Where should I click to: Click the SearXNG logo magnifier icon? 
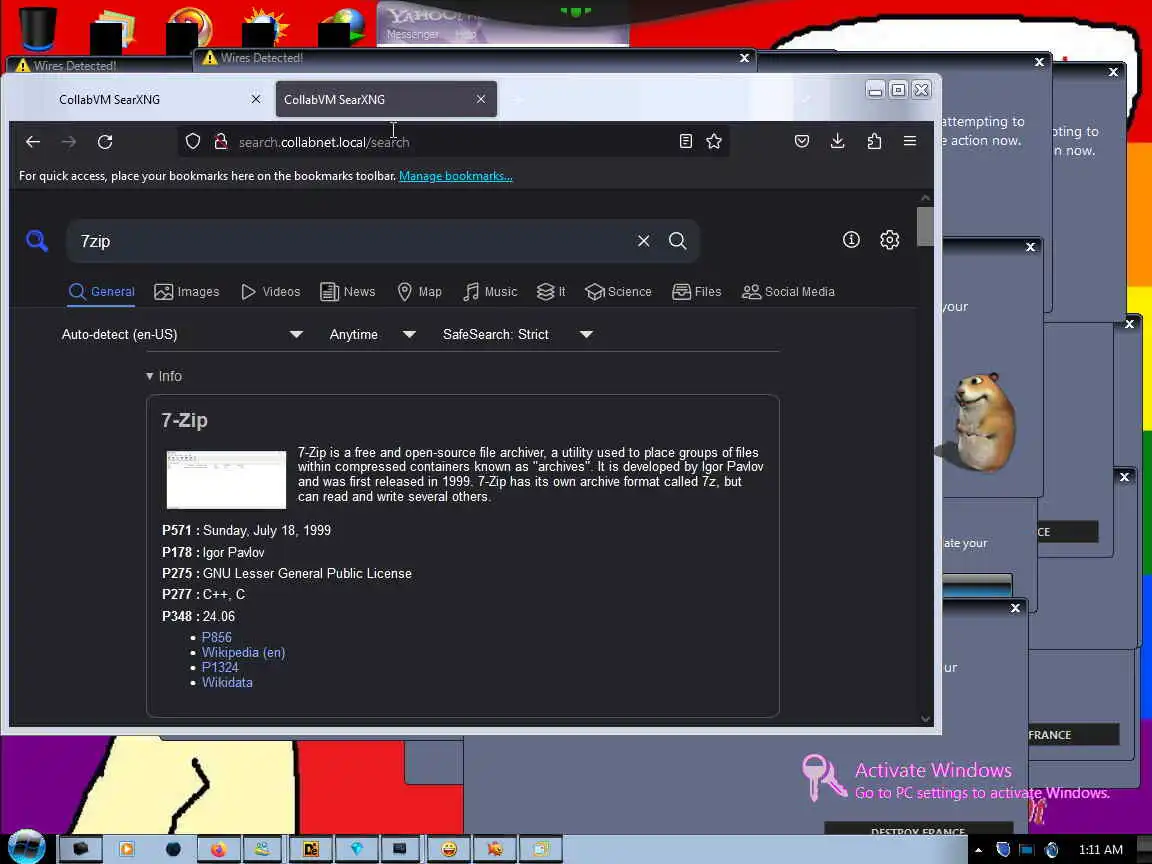tap(37, 240)
